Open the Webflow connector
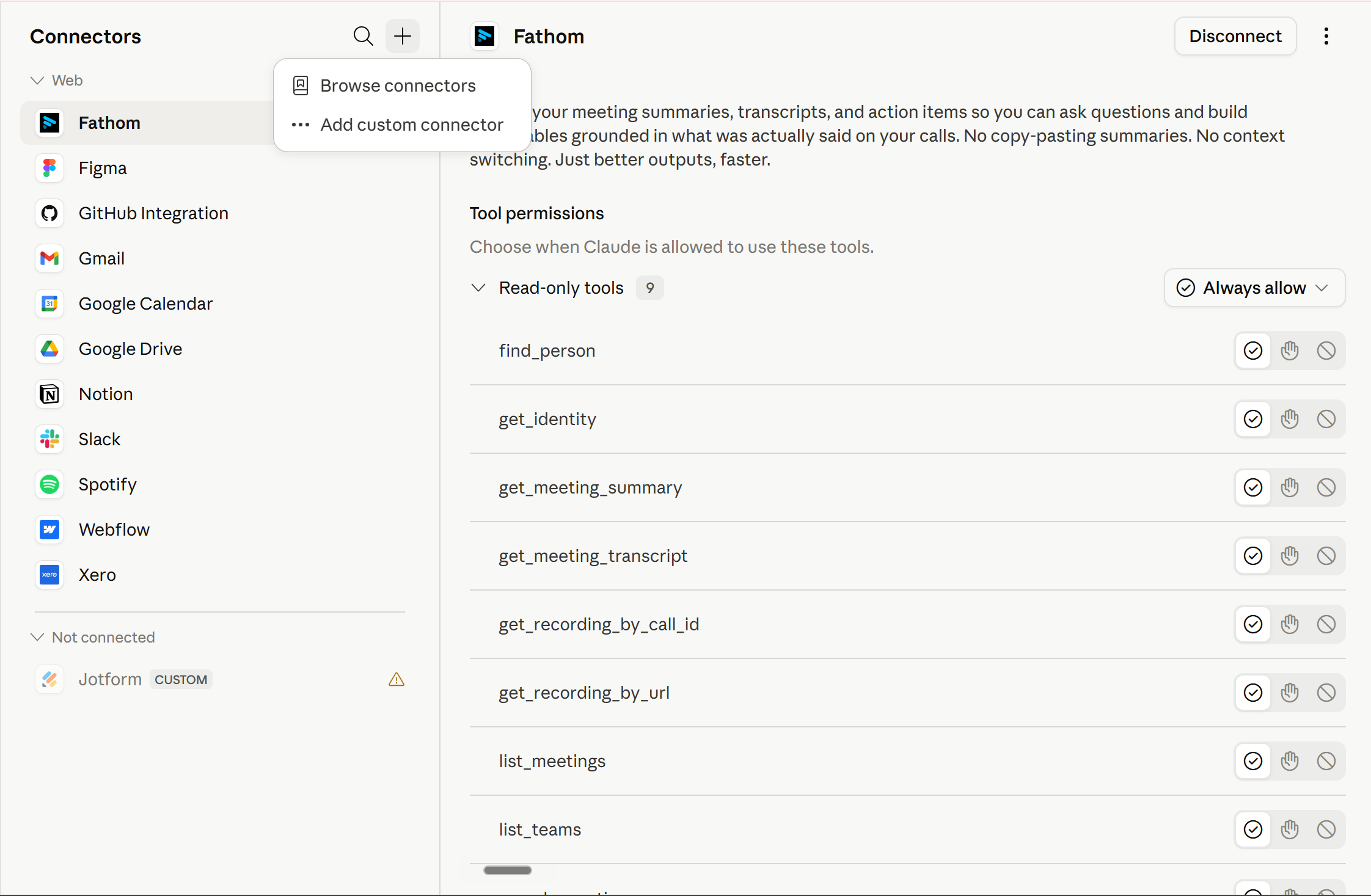This screenshot has width=1371, height=896. point(220,530)
